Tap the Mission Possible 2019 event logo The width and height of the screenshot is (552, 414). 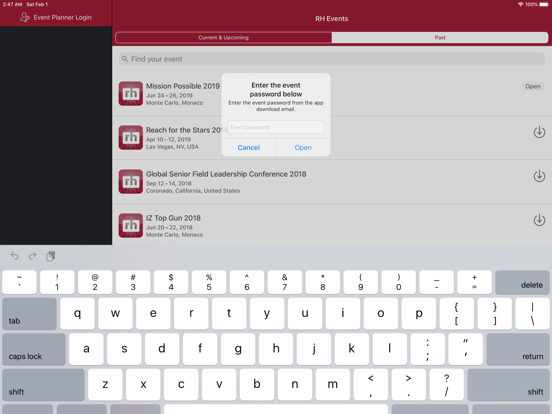point(131,94)
